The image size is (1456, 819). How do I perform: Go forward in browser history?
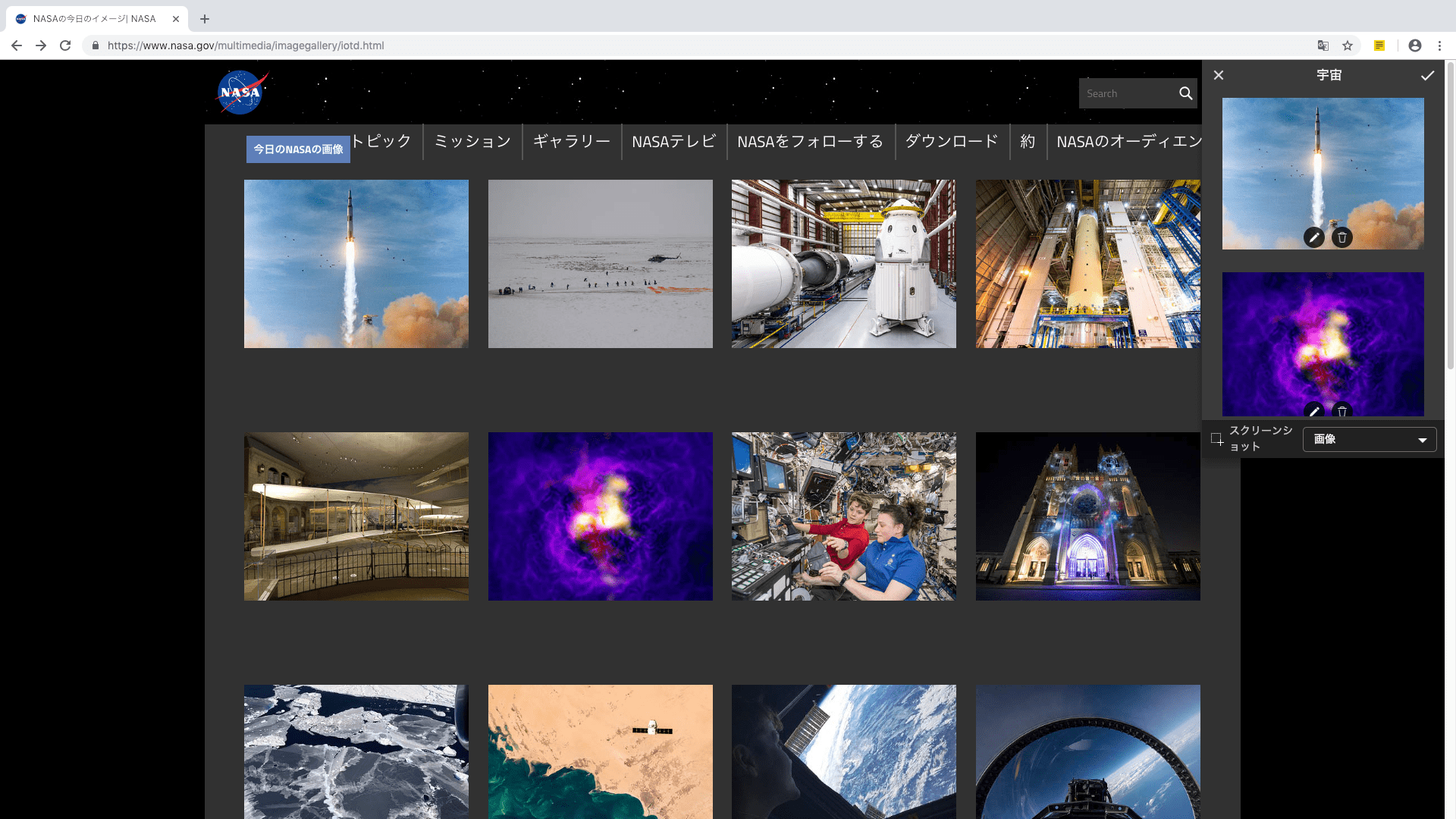pyautogui.click(x=41, y=45)
